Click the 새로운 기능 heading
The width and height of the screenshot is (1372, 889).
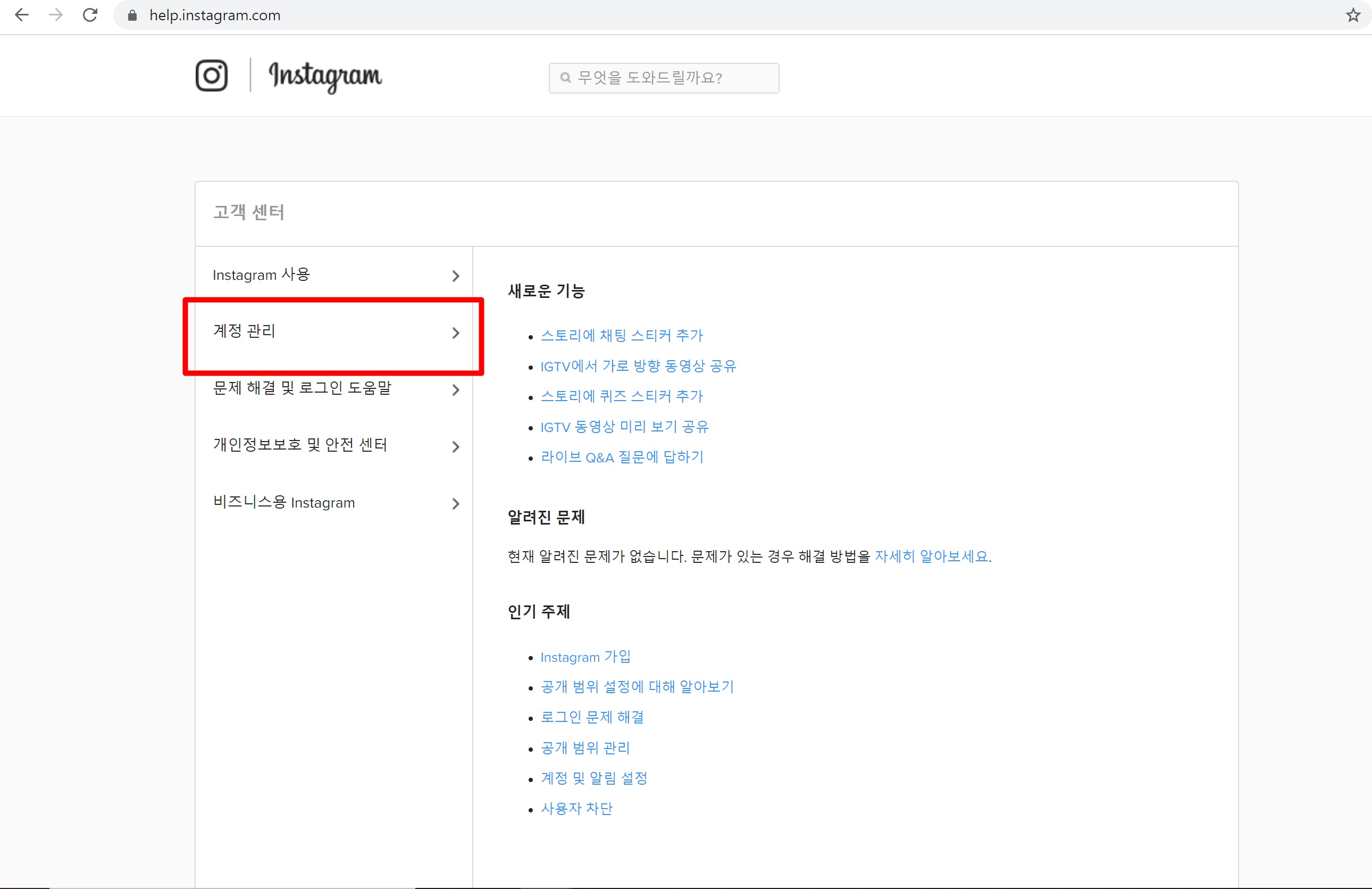click(x=546, y=292)
